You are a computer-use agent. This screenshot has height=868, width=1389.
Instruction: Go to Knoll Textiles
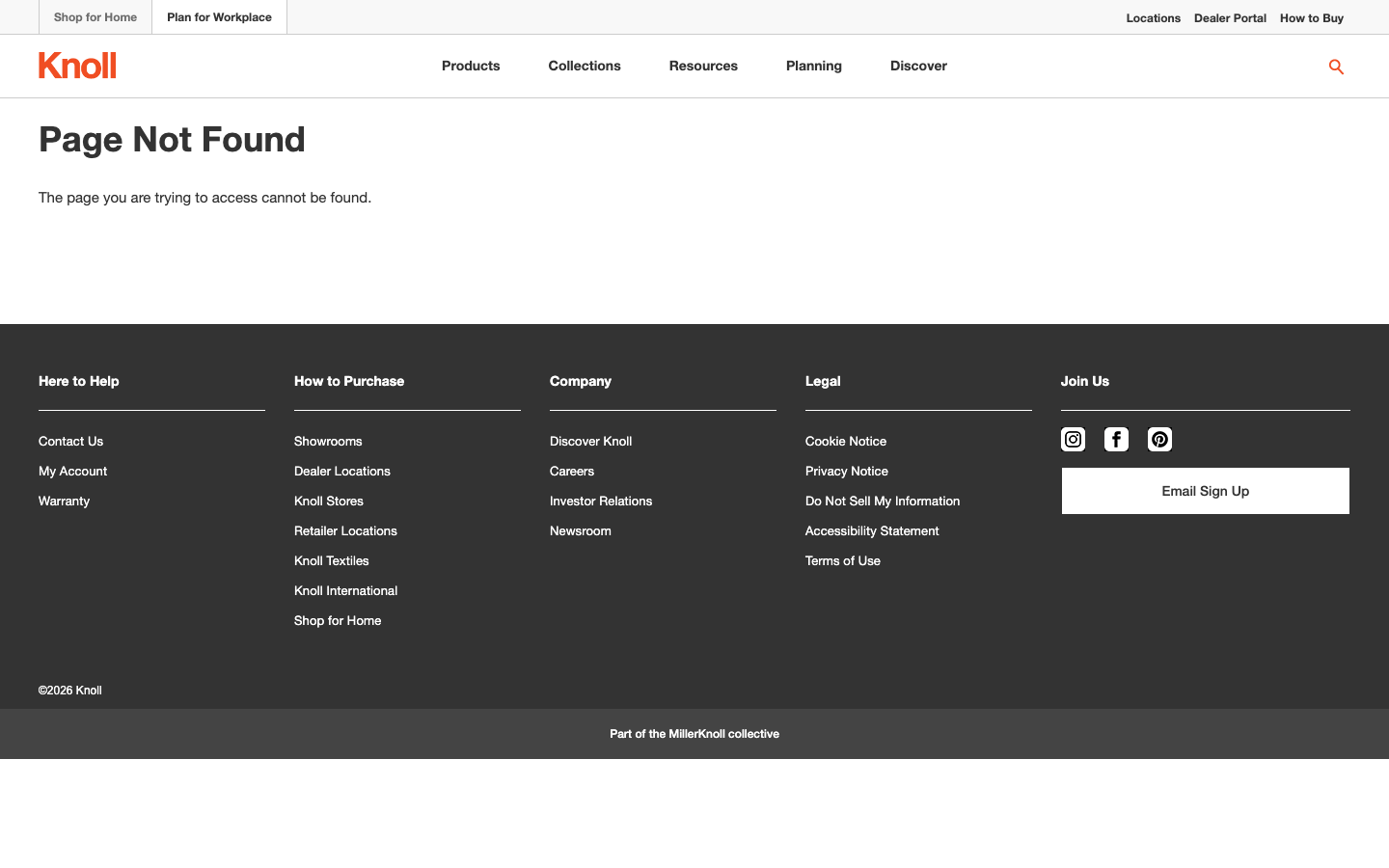point(332,561)
